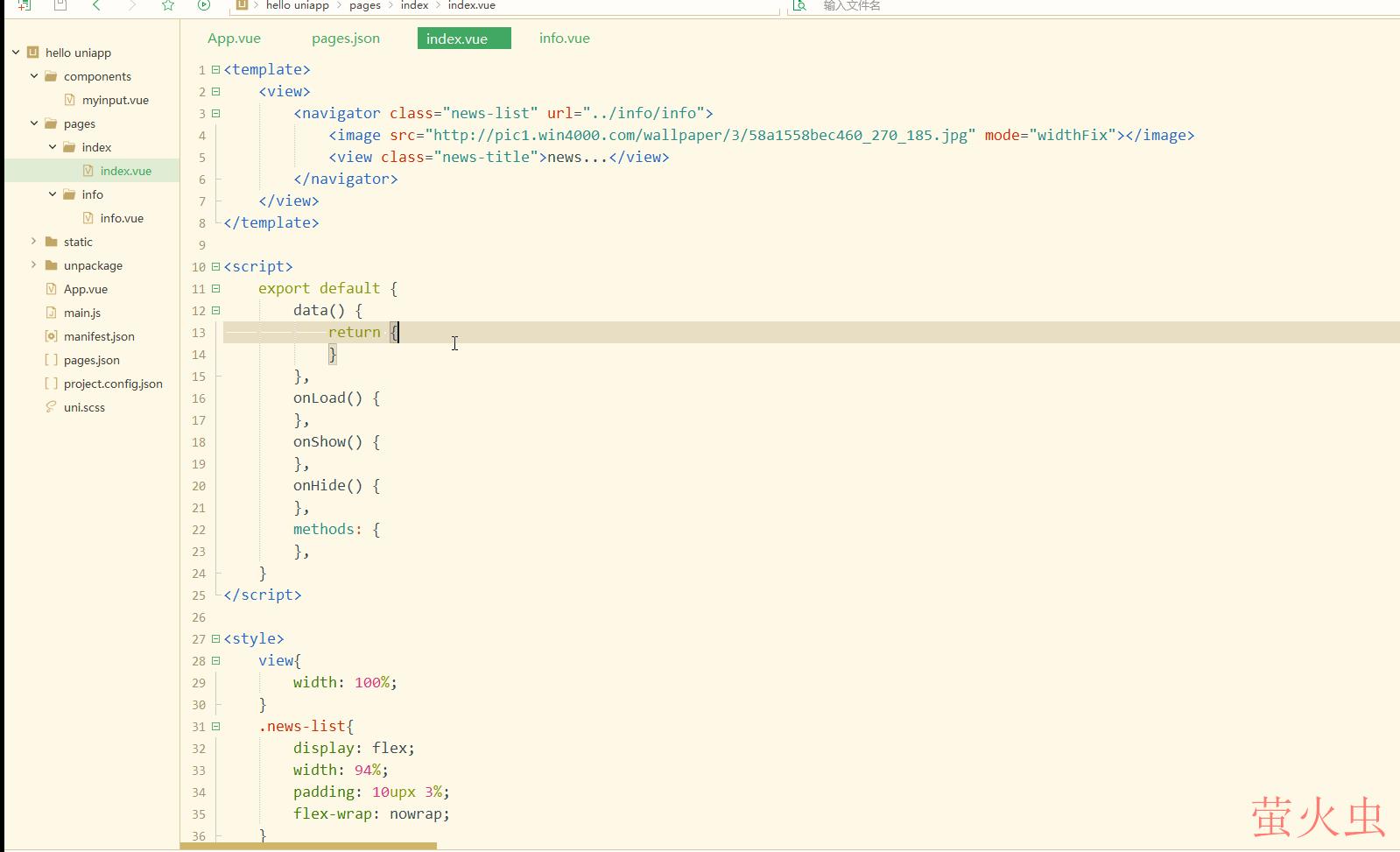Viewport: 1400px width, 852px height.
Task: Click the unpackage folder icon
Action: 51,265
